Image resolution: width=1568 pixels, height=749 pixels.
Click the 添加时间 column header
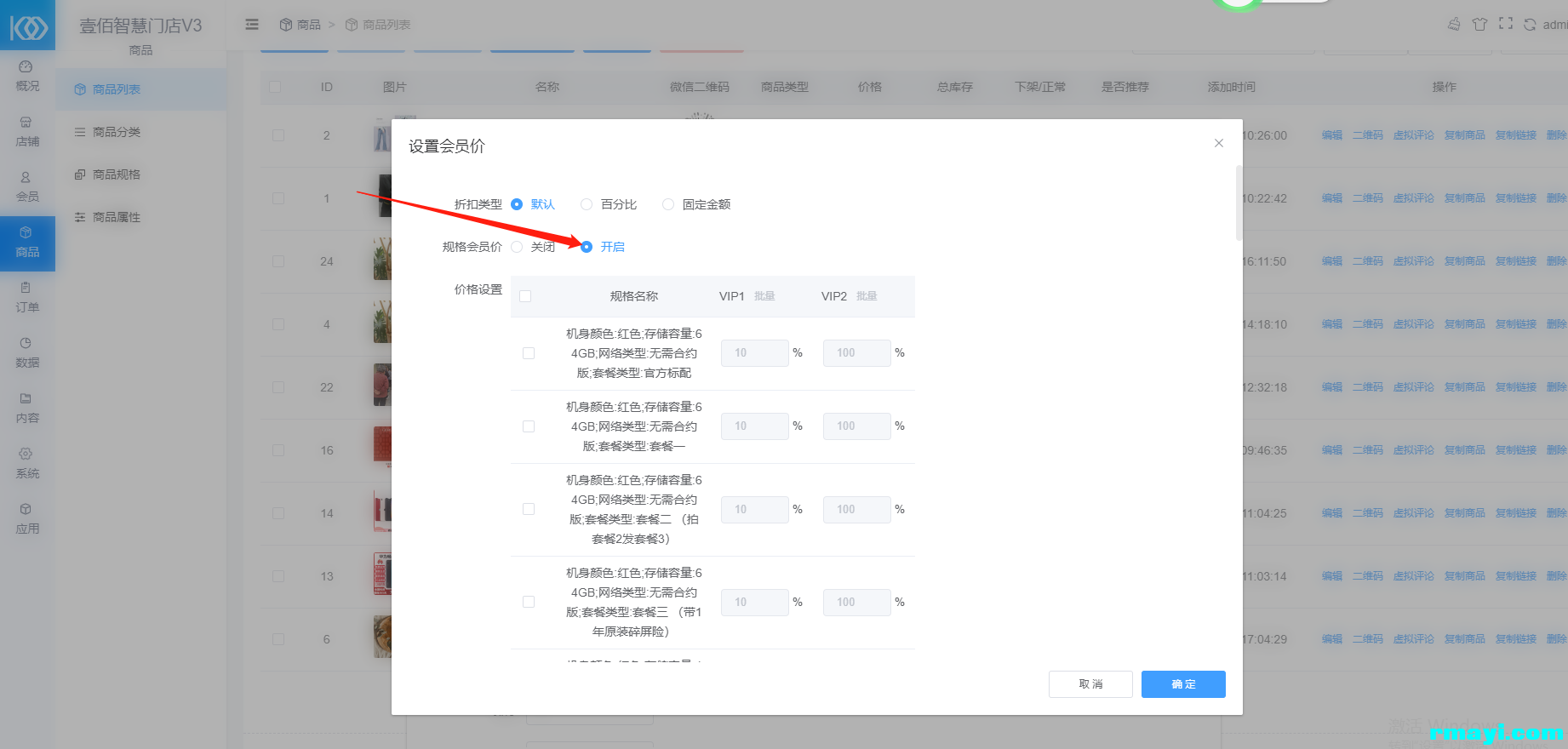(x=1232, y=87)
